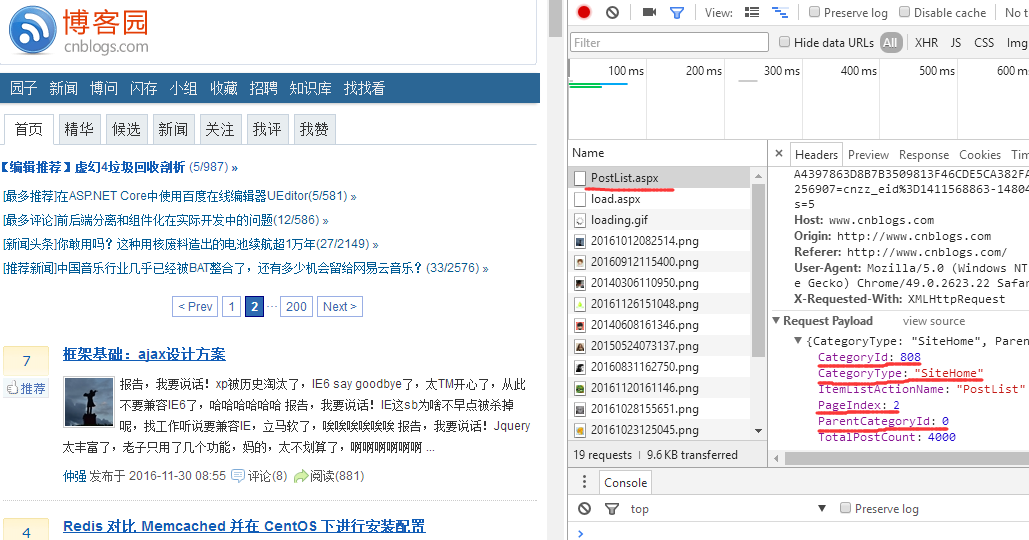Select the 首页 tab
Image resolution: width=1029 pixels, height=540 pixels.
point(29,129)
